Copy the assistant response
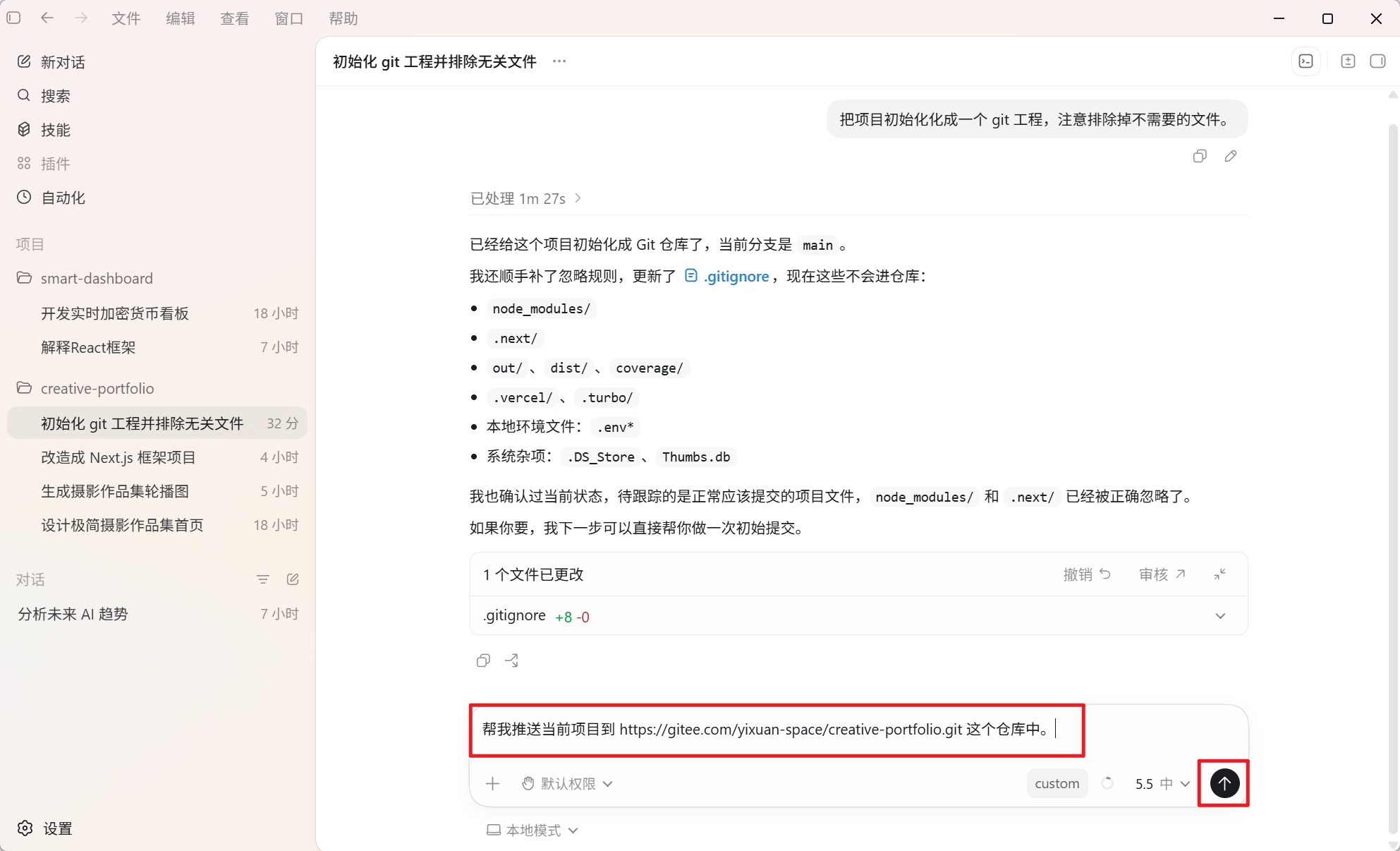 [x=483, y=660]
